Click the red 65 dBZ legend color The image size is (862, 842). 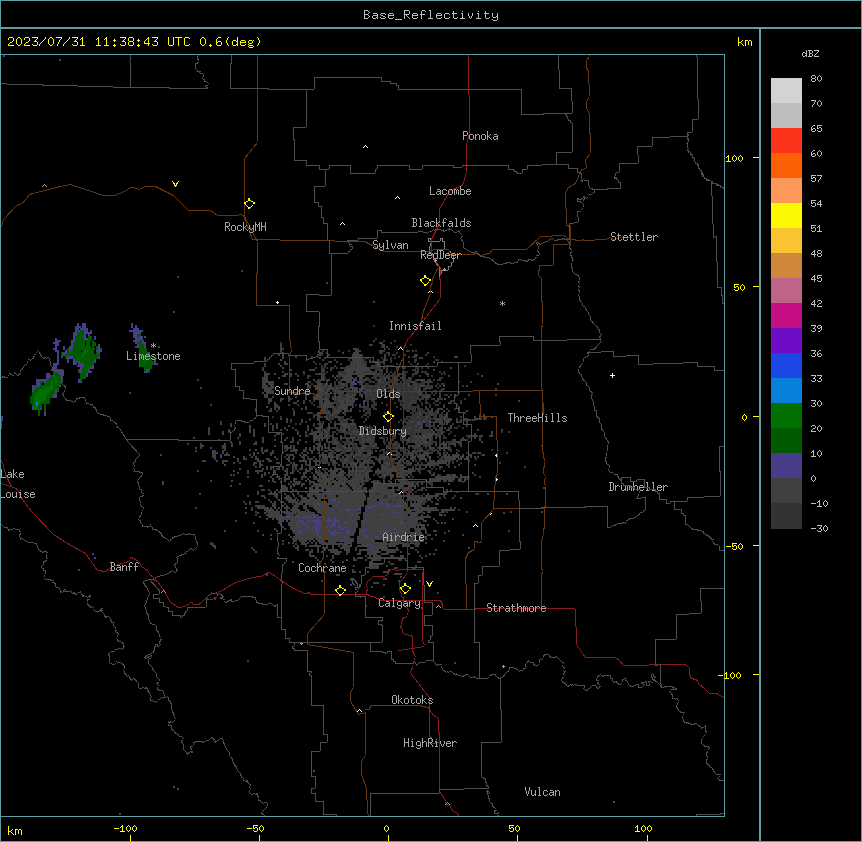786,140
